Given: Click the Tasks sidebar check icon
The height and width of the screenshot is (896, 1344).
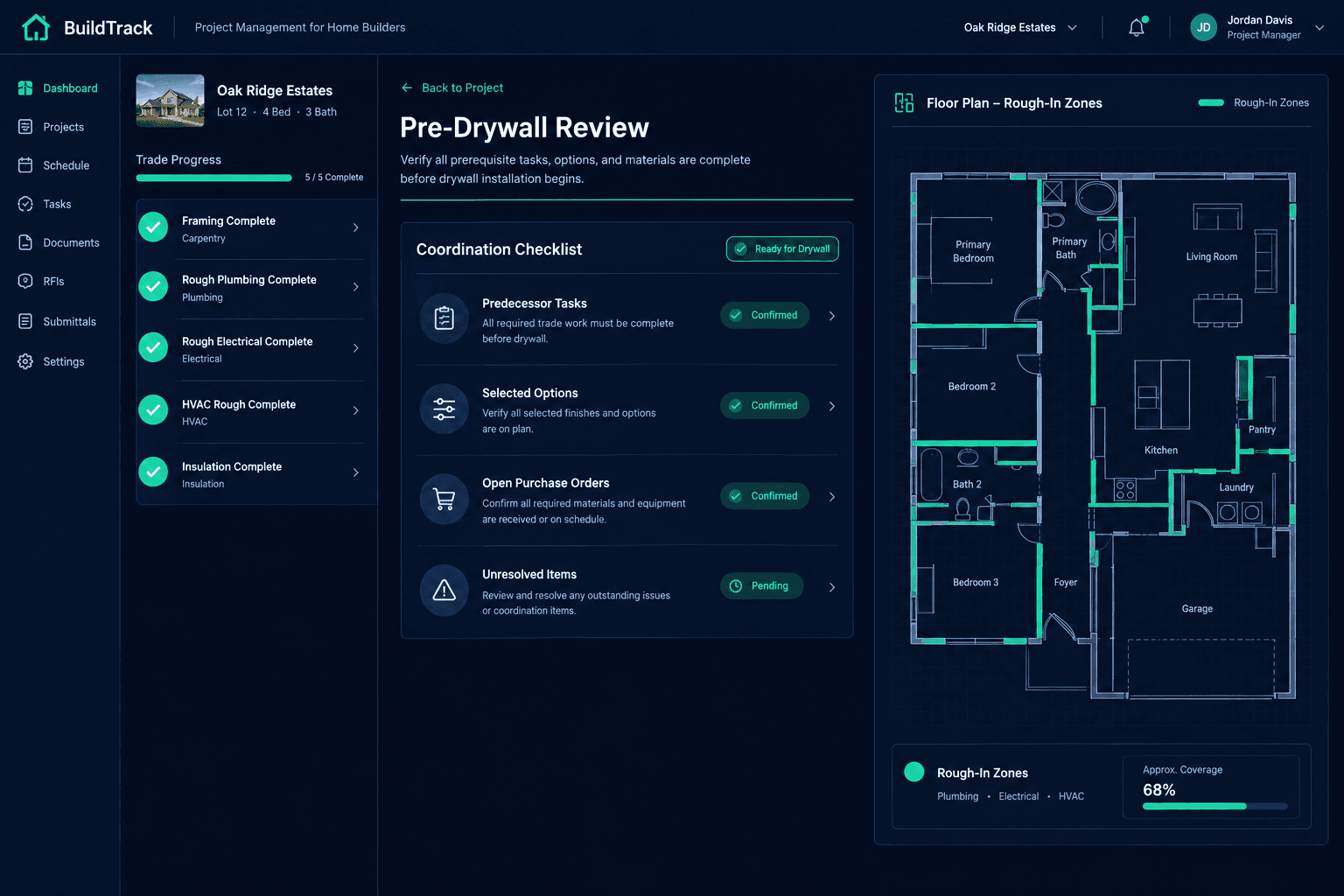Looking at the screenshot, I should 25,204.
